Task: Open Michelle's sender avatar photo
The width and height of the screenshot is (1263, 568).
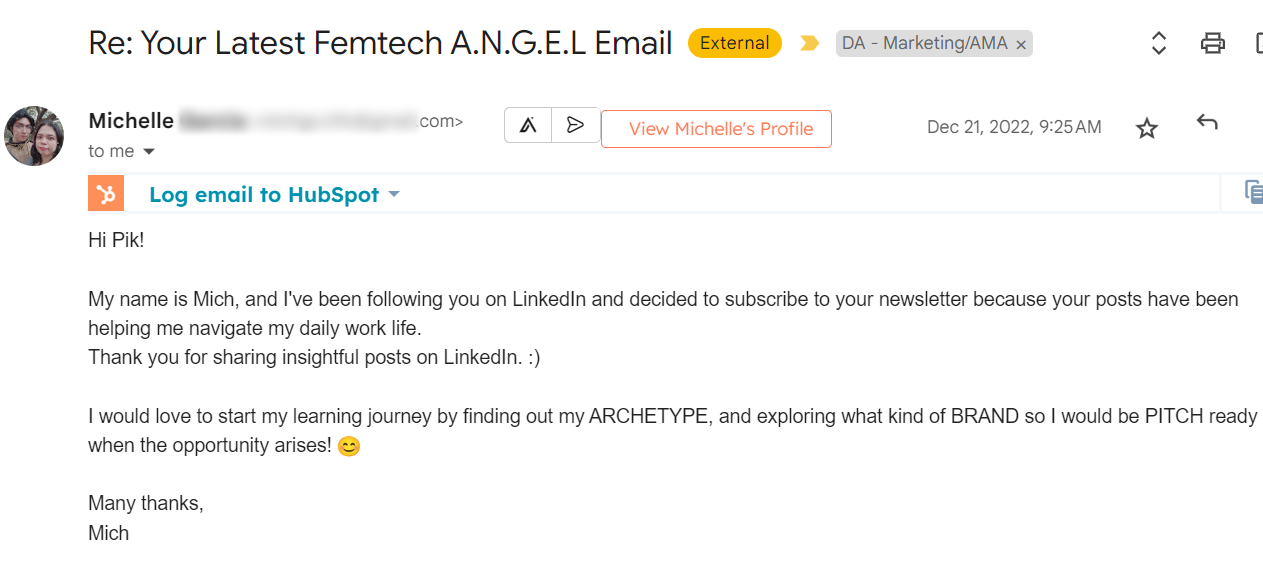Action: coord(34,136)
